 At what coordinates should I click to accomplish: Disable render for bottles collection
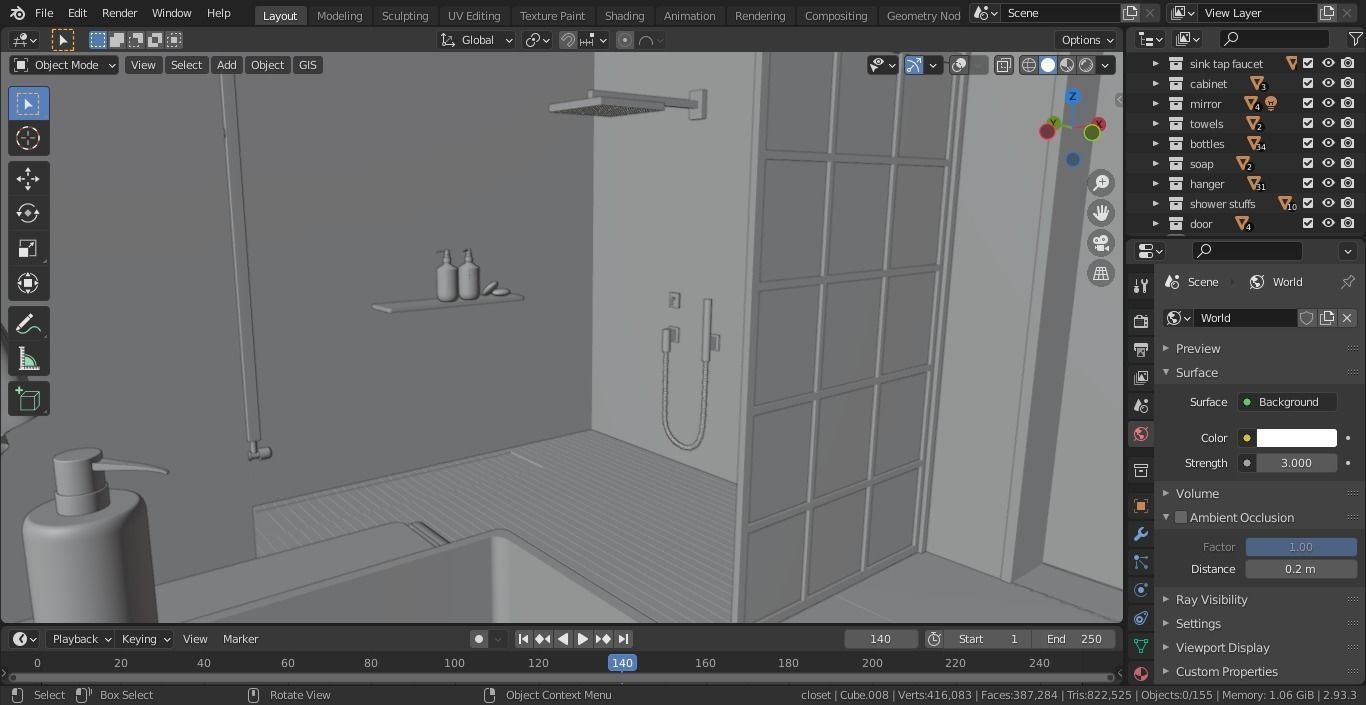[x=1348, y=143]
